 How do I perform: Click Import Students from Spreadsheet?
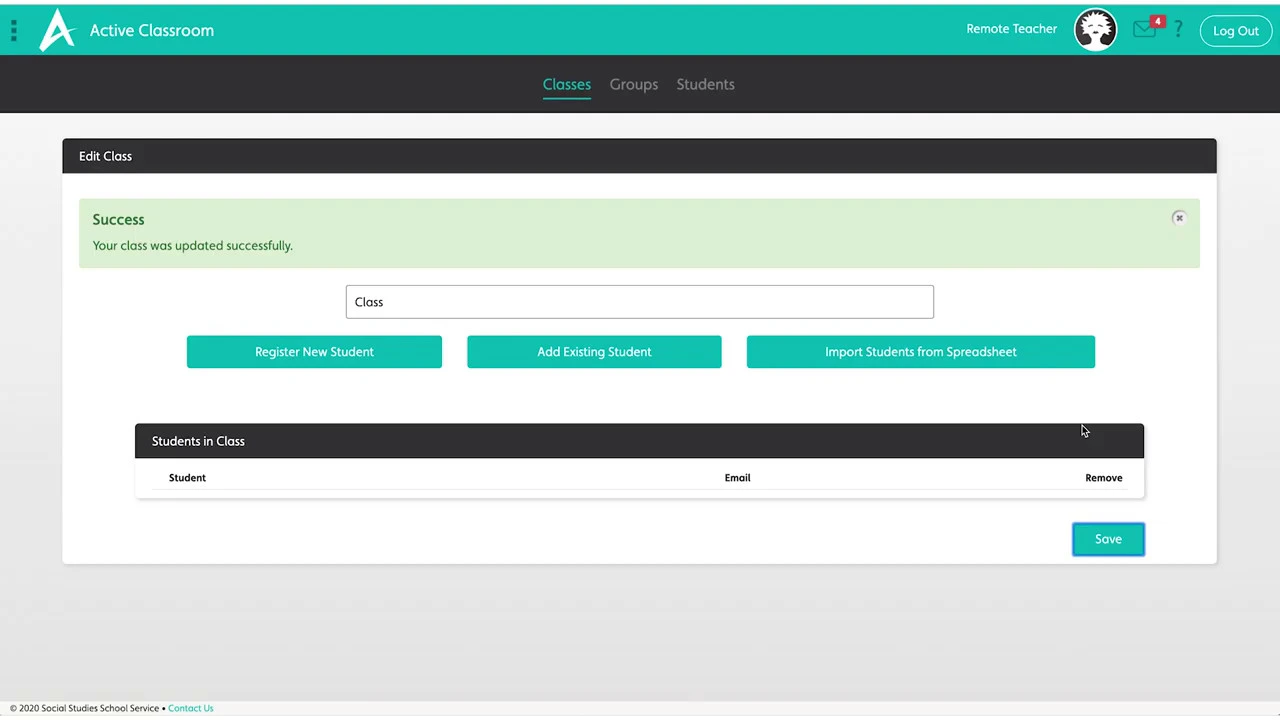coord(921,352)
